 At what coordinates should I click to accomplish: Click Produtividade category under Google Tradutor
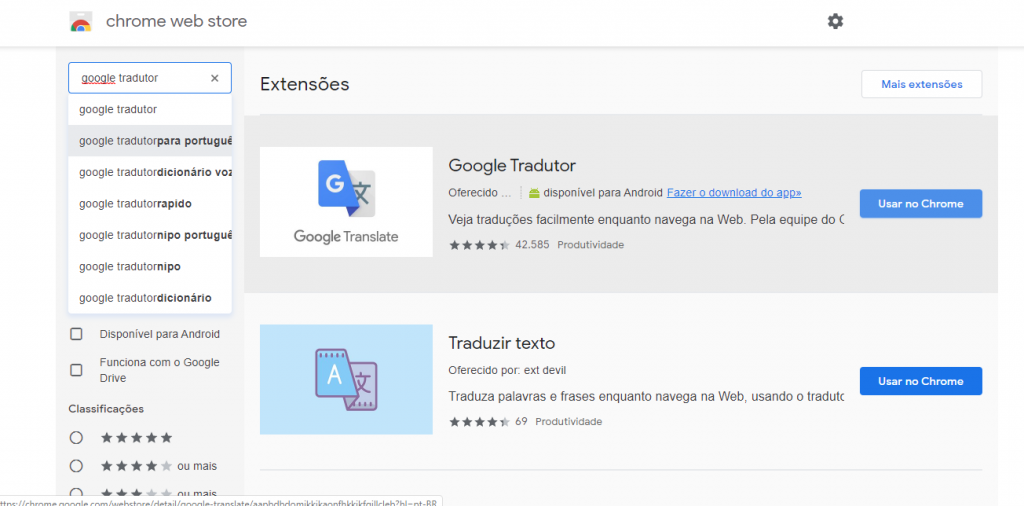pyautogui.click(x=590, y=245)
